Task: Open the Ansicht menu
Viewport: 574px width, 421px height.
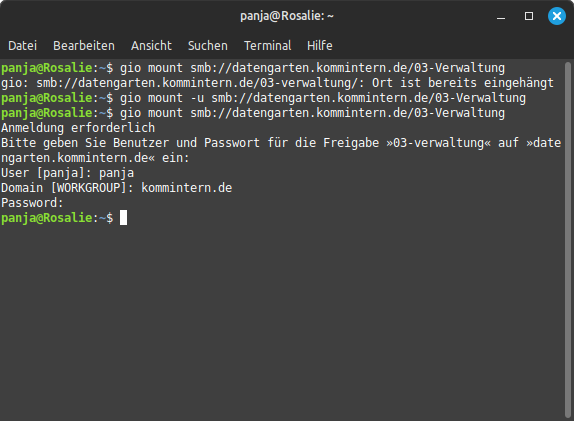Action: (151, 46)
